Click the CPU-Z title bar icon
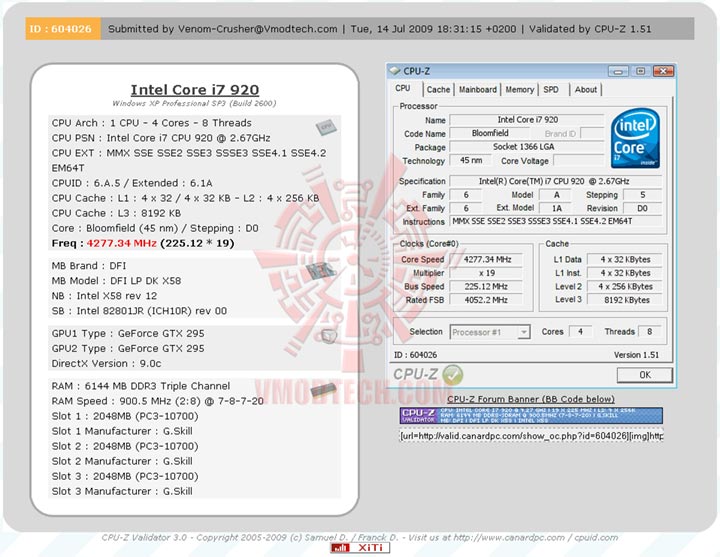This screenshot has width=720, height=557. pyautogui.click(x=394, y=71)
